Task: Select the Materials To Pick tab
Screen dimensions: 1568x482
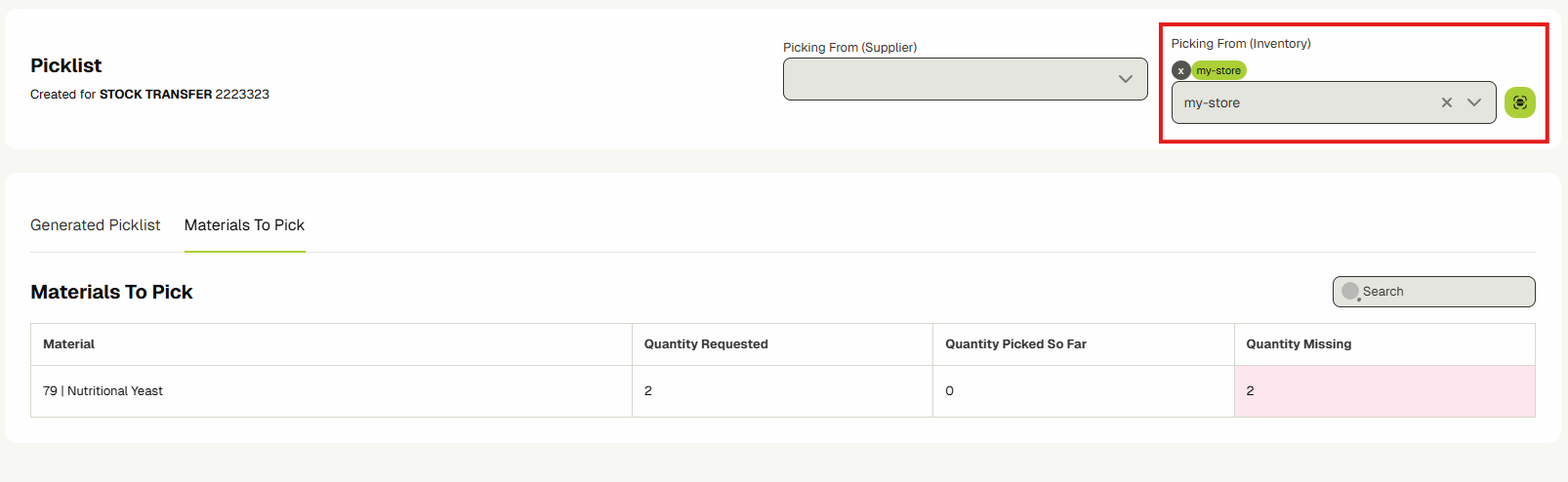Action: click(244, 225)
